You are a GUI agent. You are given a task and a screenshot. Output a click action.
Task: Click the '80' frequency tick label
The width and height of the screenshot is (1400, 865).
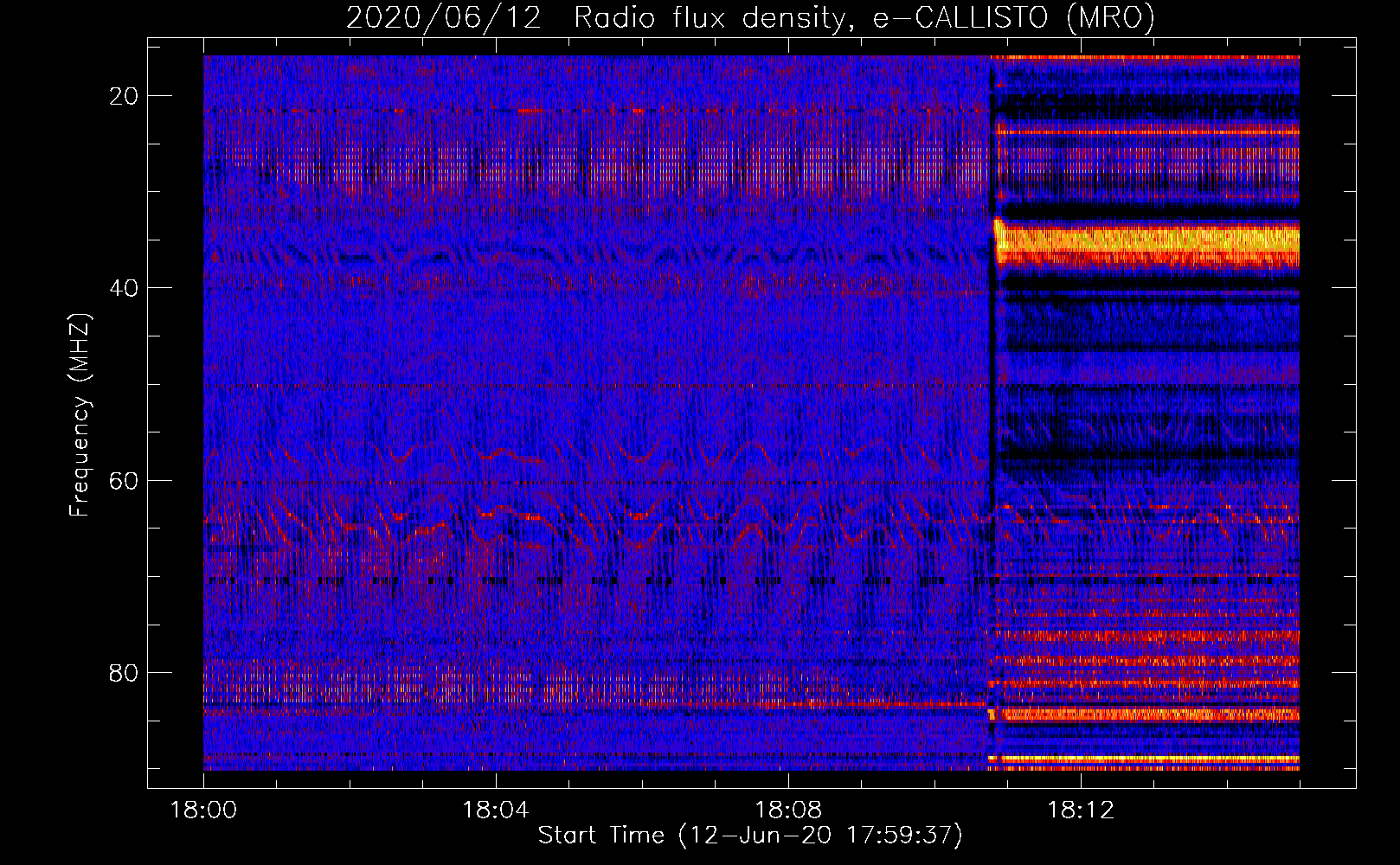[x=124, y=672]
